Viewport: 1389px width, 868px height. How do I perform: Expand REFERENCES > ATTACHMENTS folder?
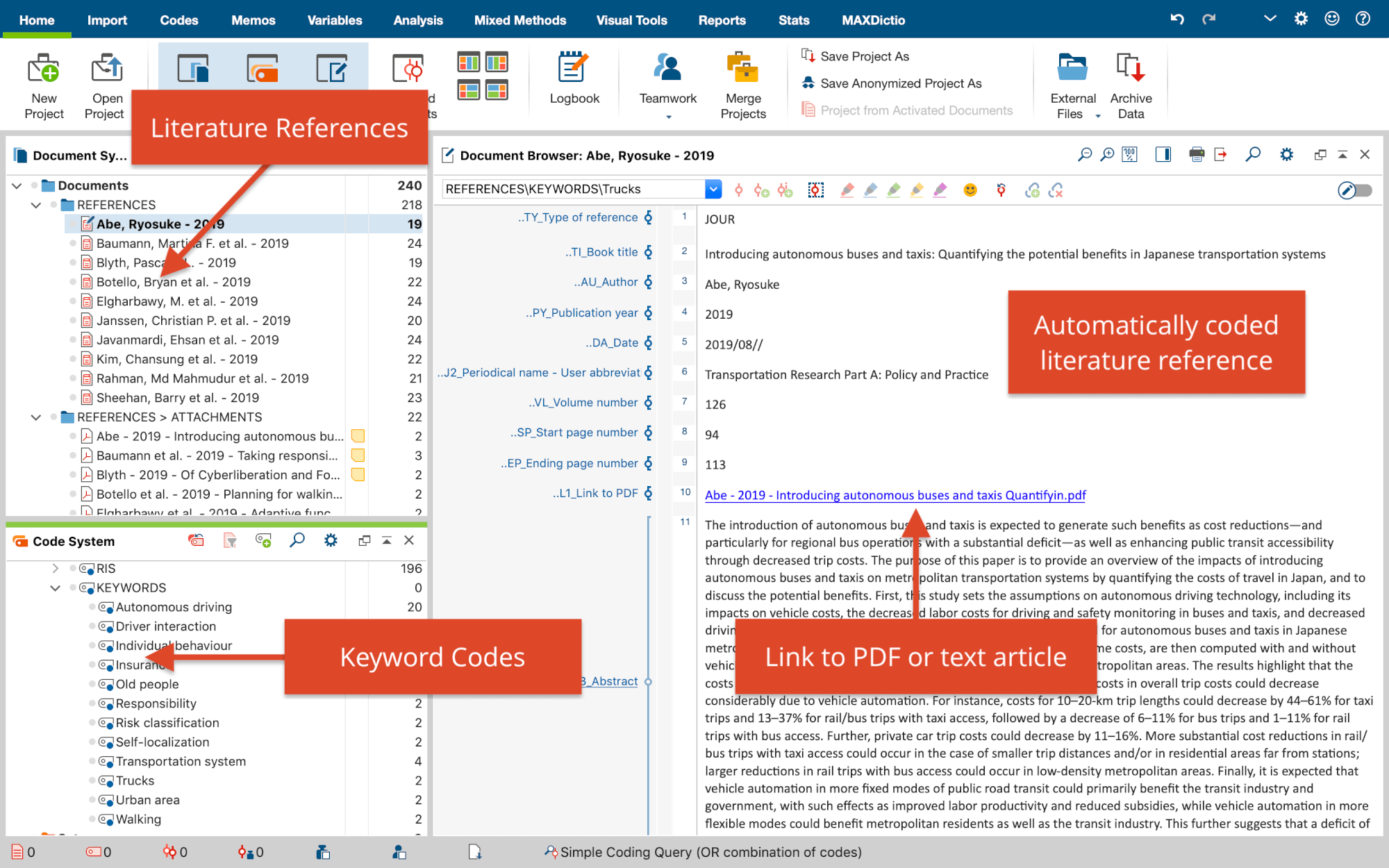click(33, 417)
